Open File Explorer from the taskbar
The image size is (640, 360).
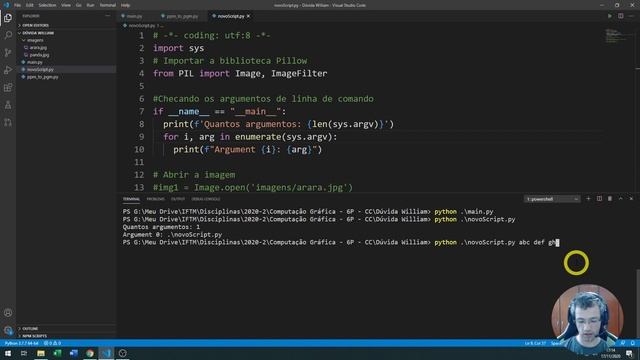(x=40, y=353)
